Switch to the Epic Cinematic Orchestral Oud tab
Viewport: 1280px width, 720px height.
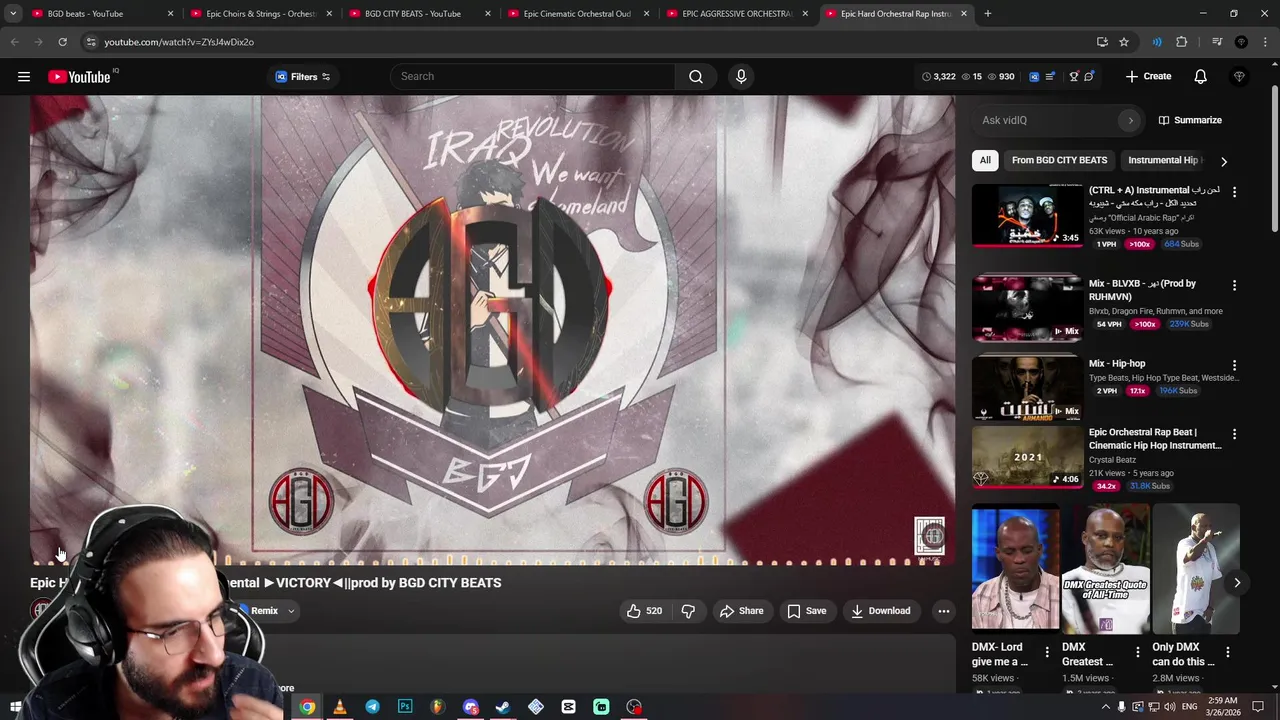[578, 13]
